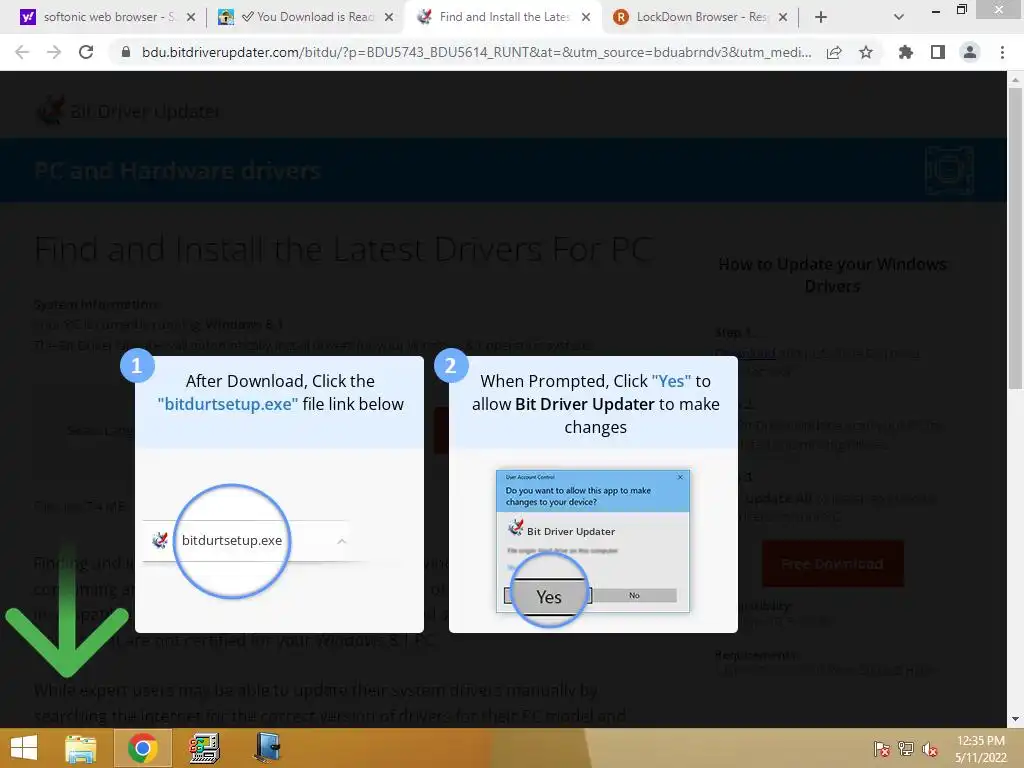View site security padlock info
This screenshot has height=768, width=1024.
pyautogui.click(x=126, y=52)
